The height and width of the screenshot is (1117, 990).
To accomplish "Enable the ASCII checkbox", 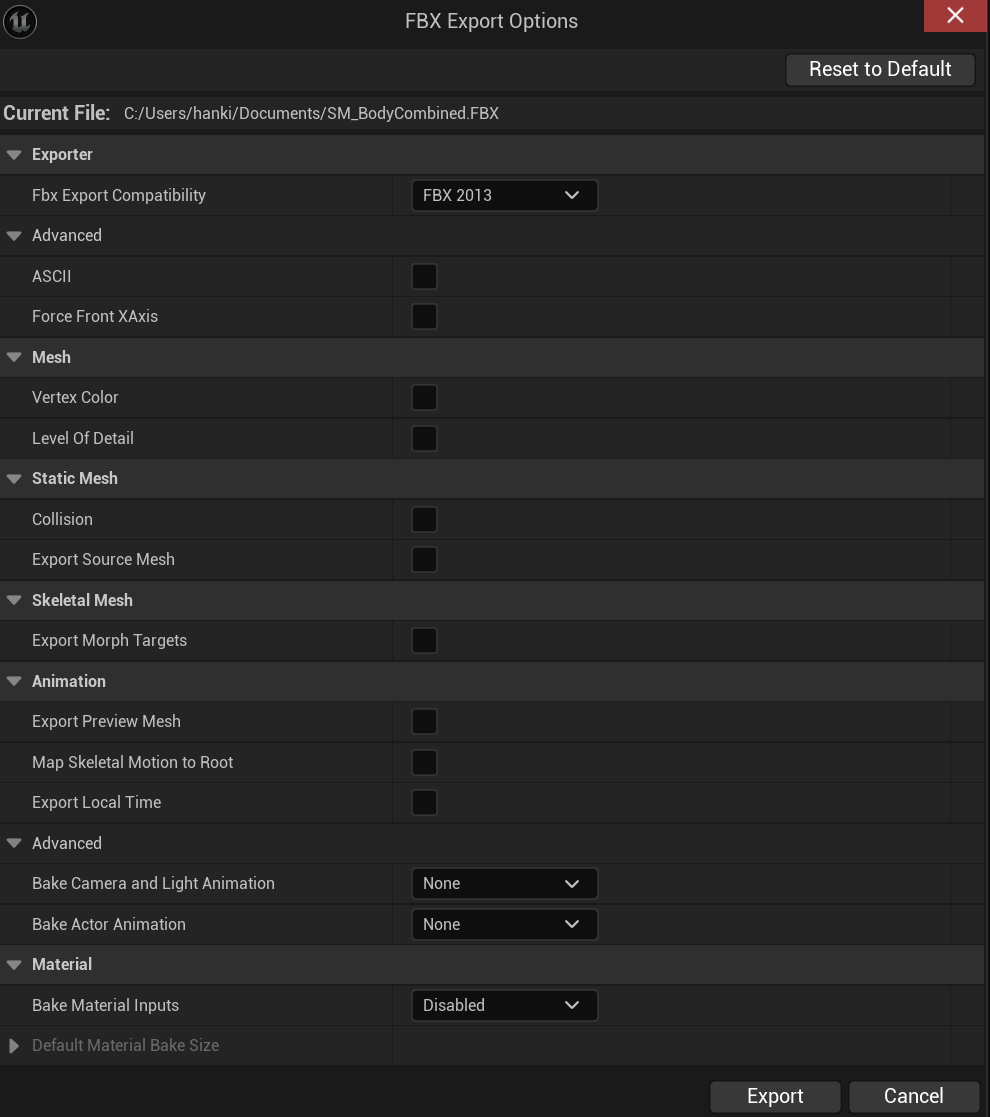I will [x=424, y=276].
